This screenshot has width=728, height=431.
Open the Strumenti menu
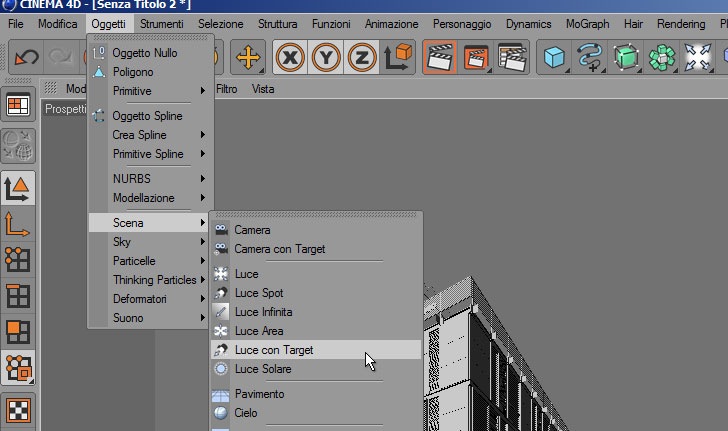pos(162,24)
